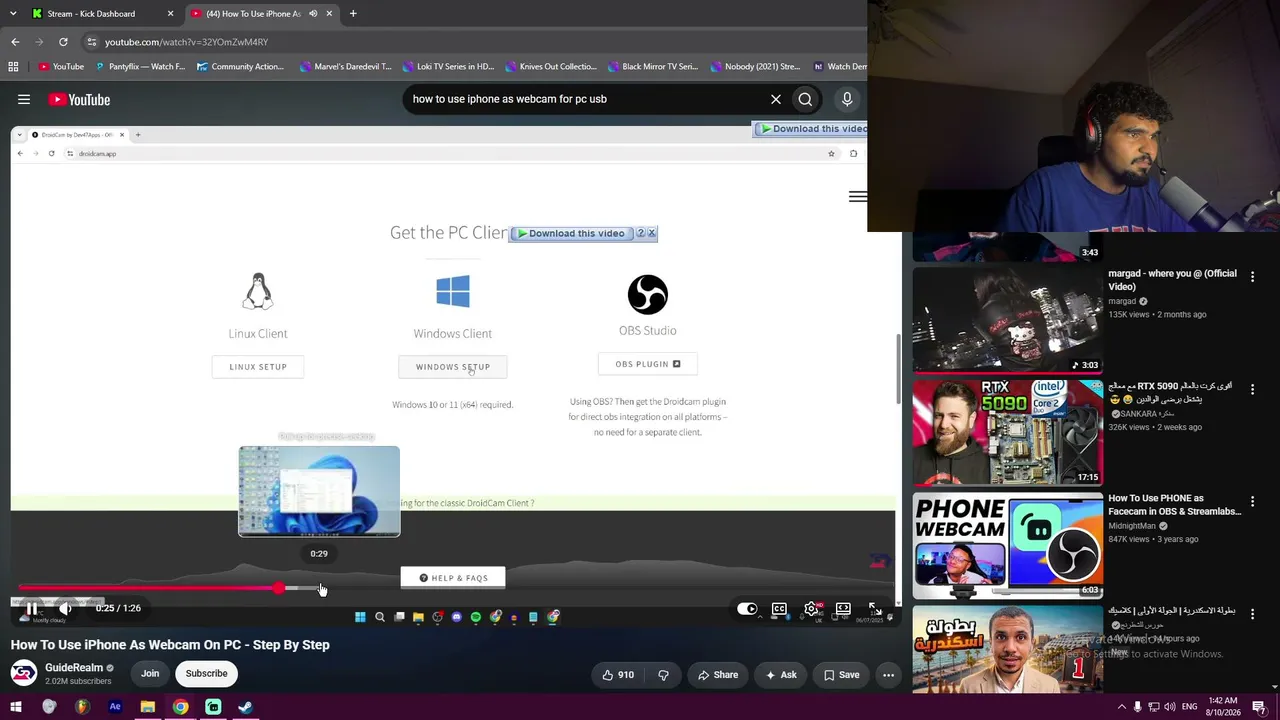
Task: Submit the search with the magnifier icon
Action: tap(805, 99)
